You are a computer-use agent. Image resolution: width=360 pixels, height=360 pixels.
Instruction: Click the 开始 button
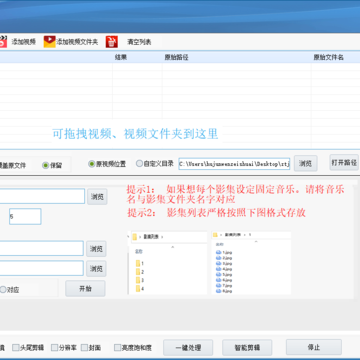[85, 289]
